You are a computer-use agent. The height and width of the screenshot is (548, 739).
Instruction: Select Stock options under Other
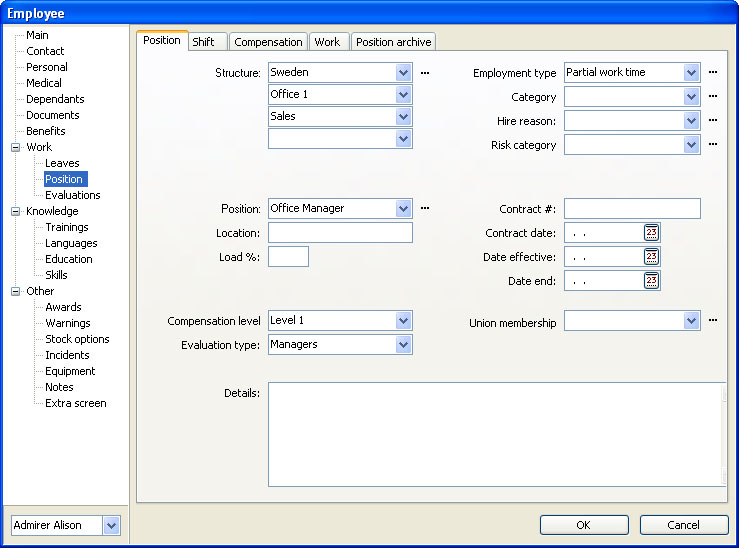pyautogui.click(x=77, y=340)
